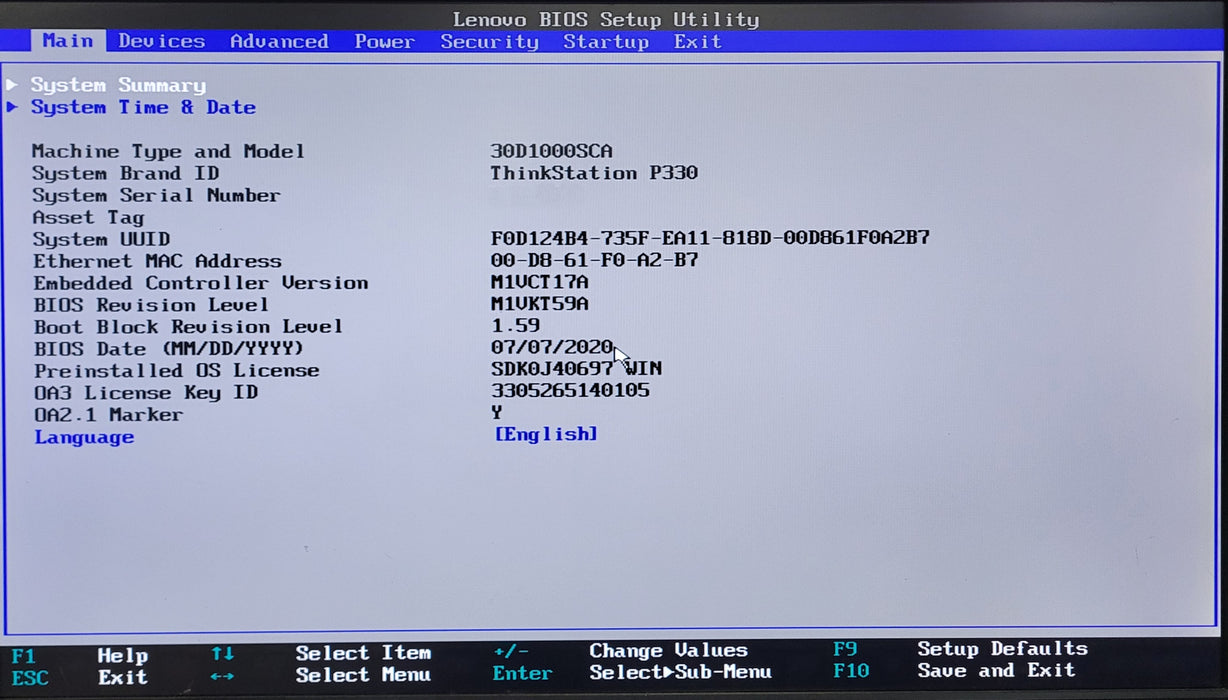Click the arrow beside System Time & Date

[x=12, y=107]
